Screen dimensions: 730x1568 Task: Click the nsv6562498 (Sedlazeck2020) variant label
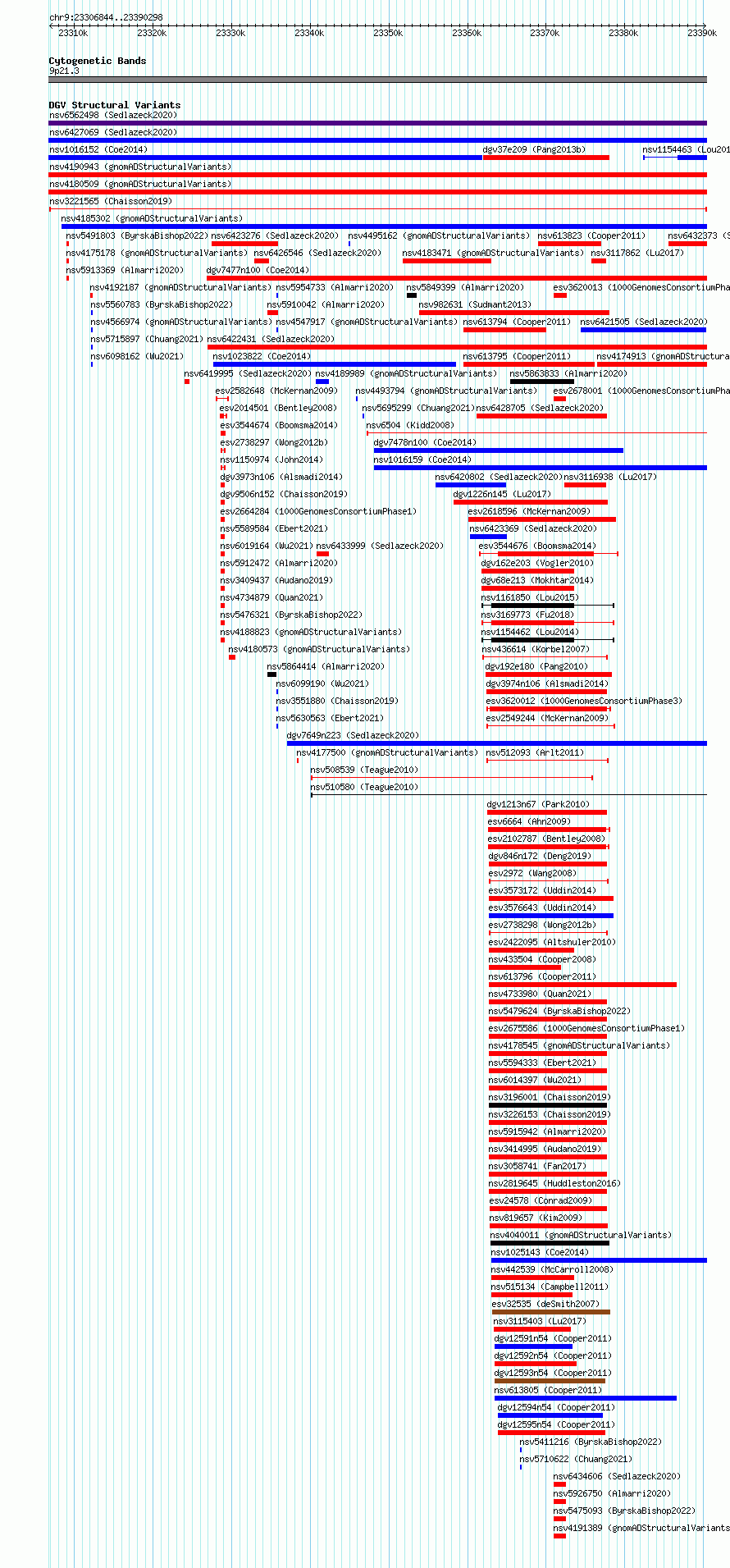pyautogui.click(x=112, y=115)
